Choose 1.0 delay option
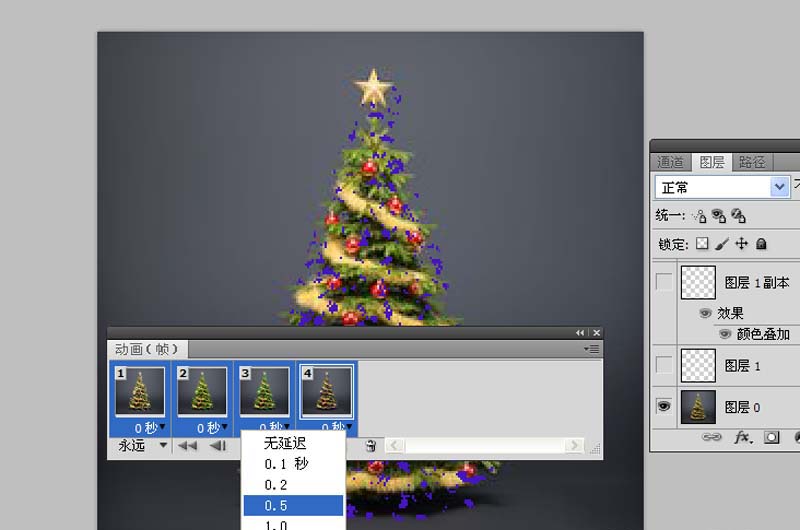800x530 pixels. (293, 524)
